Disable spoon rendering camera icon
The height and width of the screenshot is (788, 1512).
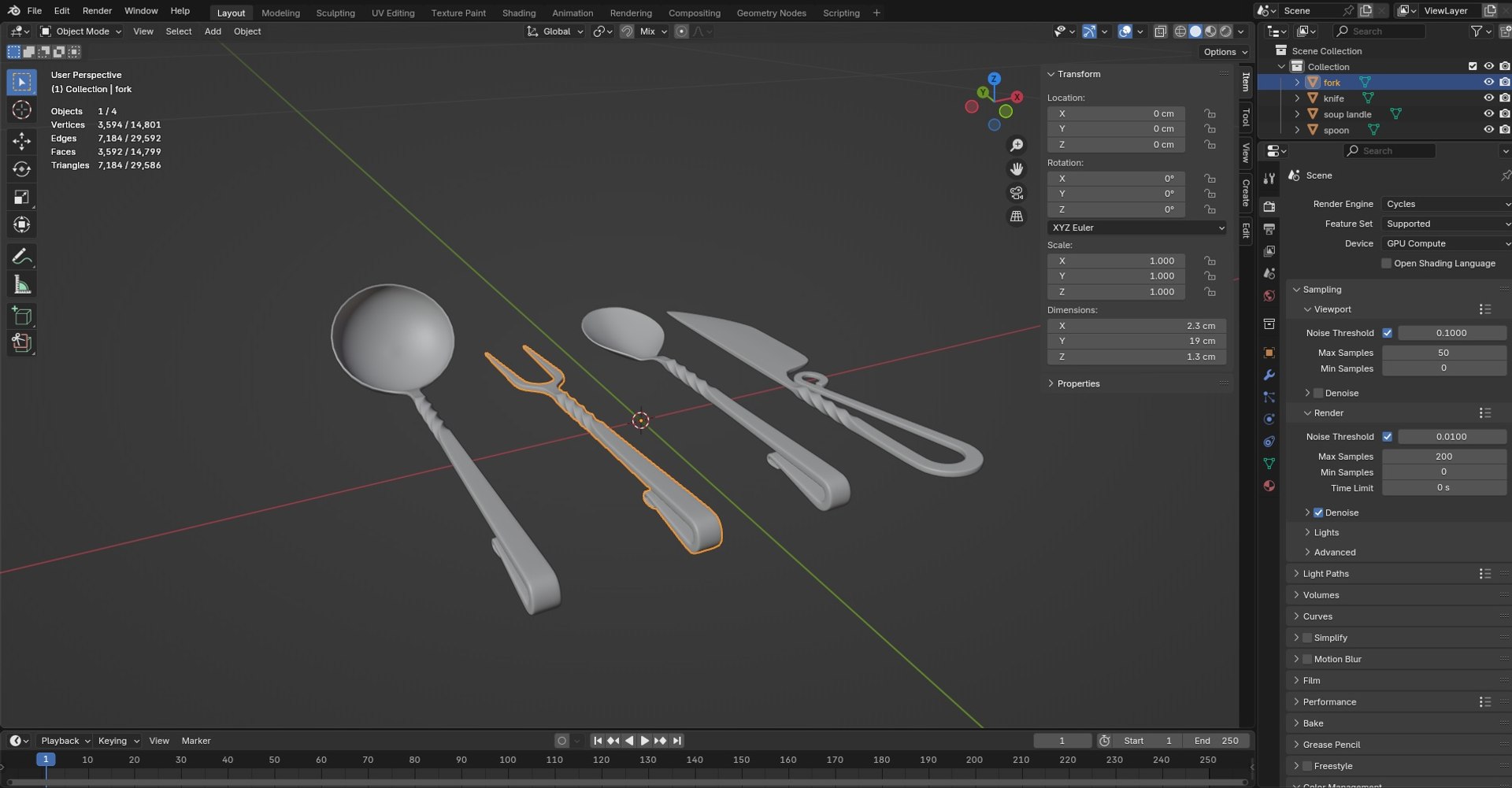point(1504,130)
